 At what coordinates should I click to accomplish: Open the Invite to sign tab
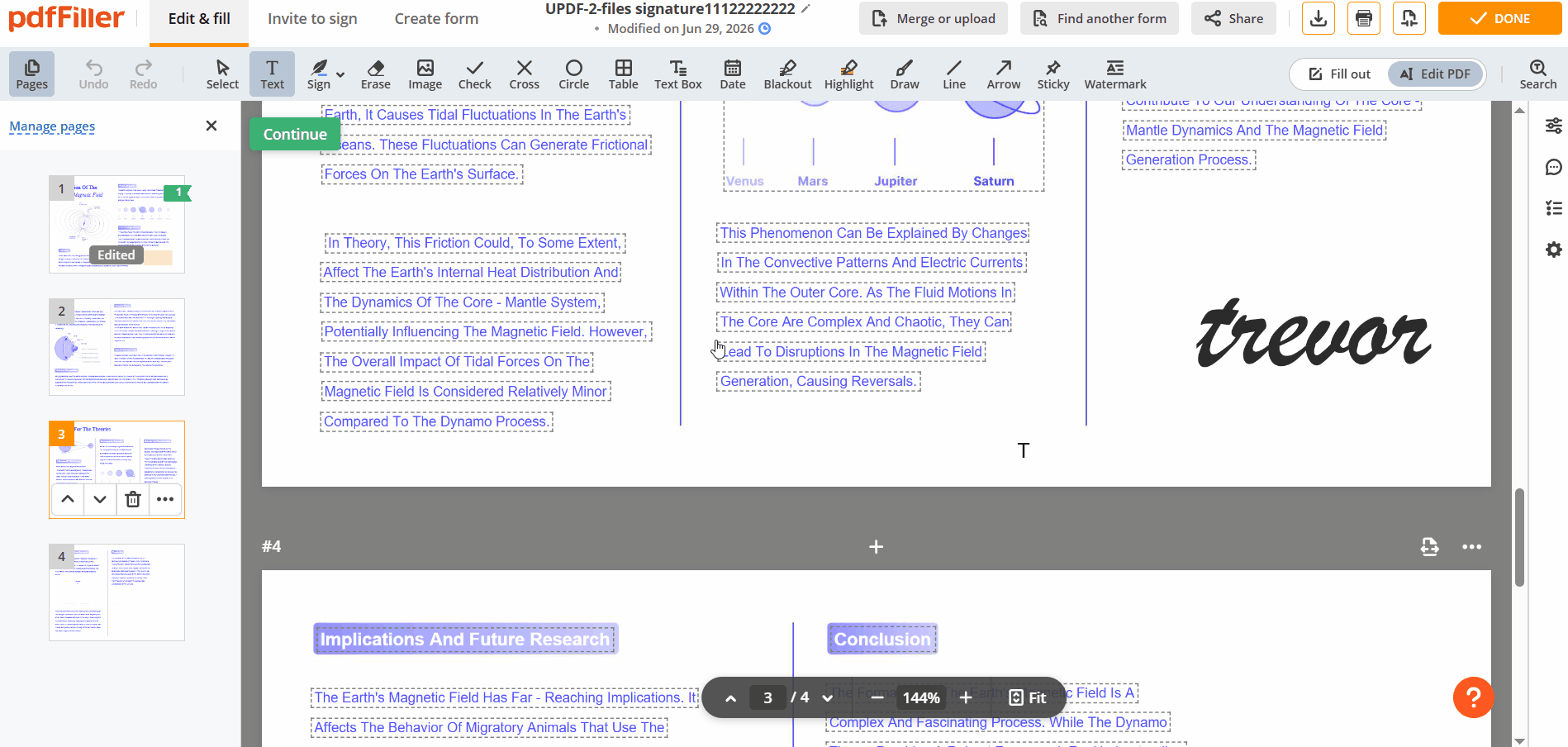pyautogui.click(x=312, y=19)
